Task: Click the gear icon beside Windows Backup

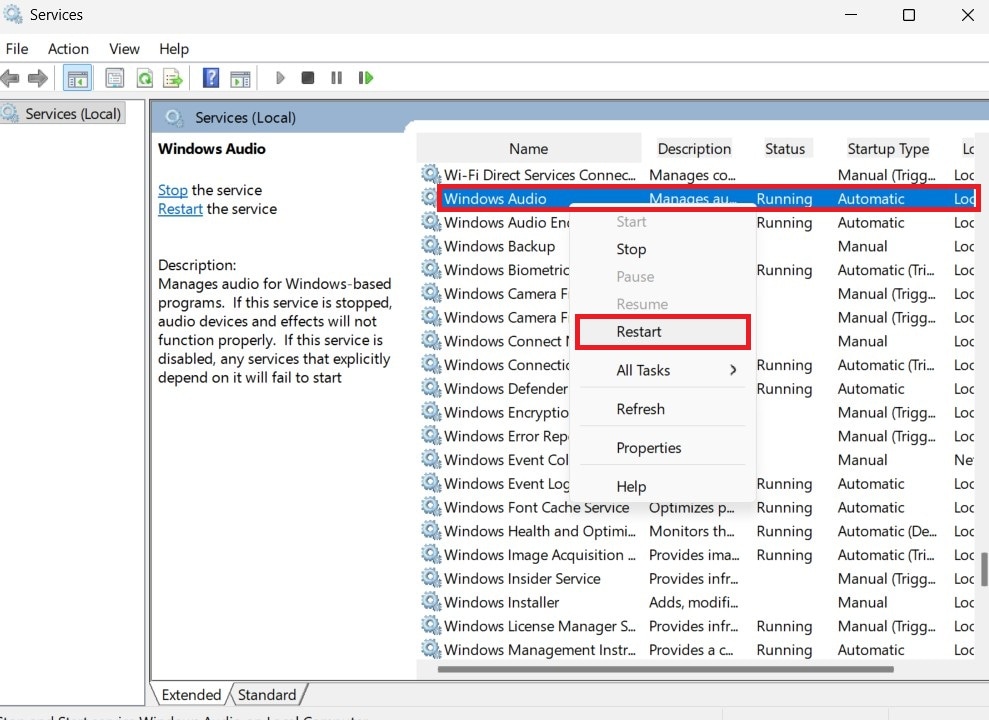Action: point(431,245)
